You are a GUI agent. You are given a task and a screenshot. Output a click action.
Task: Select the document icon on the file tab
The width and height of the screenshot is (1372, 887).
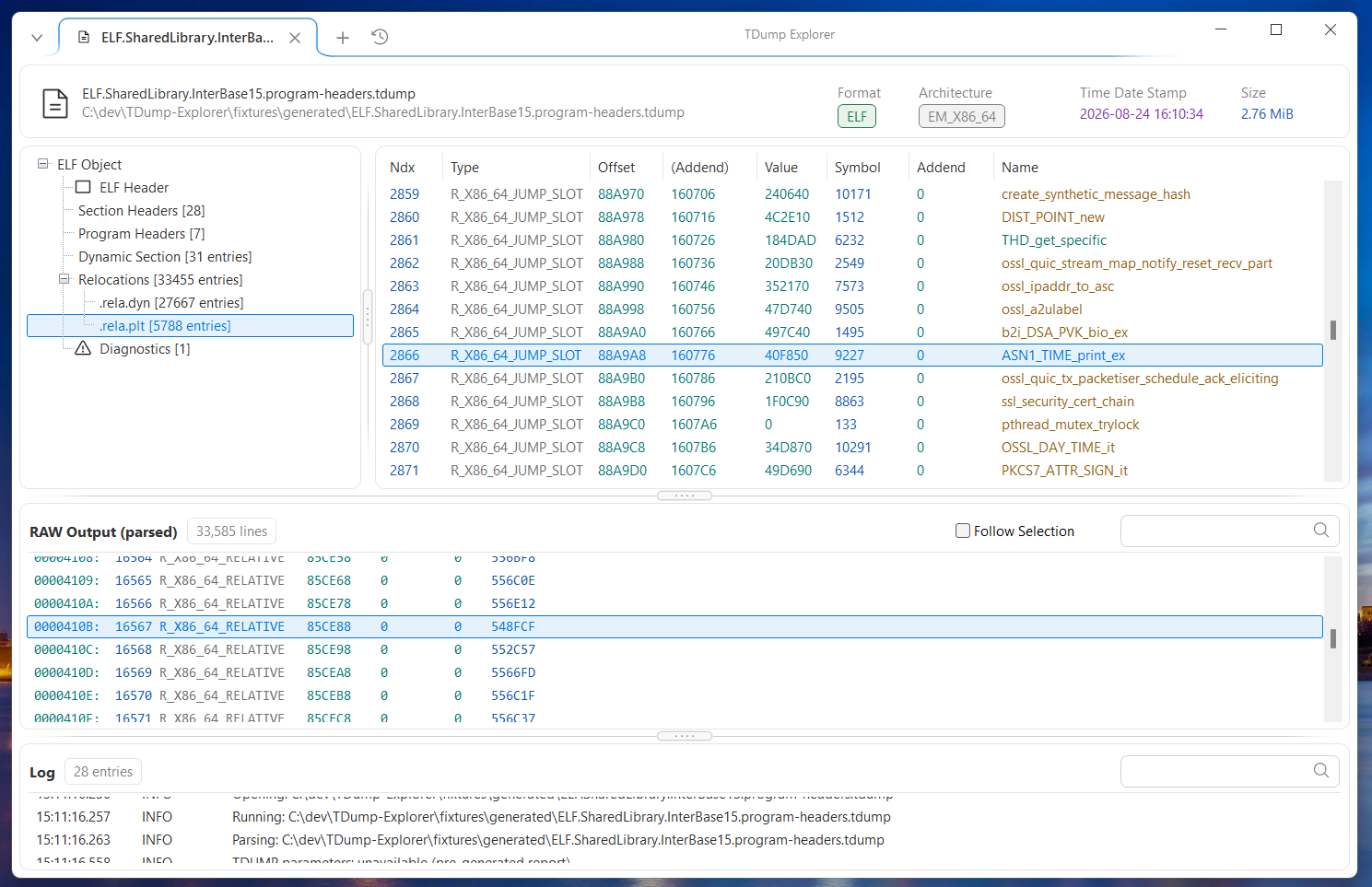84,38
